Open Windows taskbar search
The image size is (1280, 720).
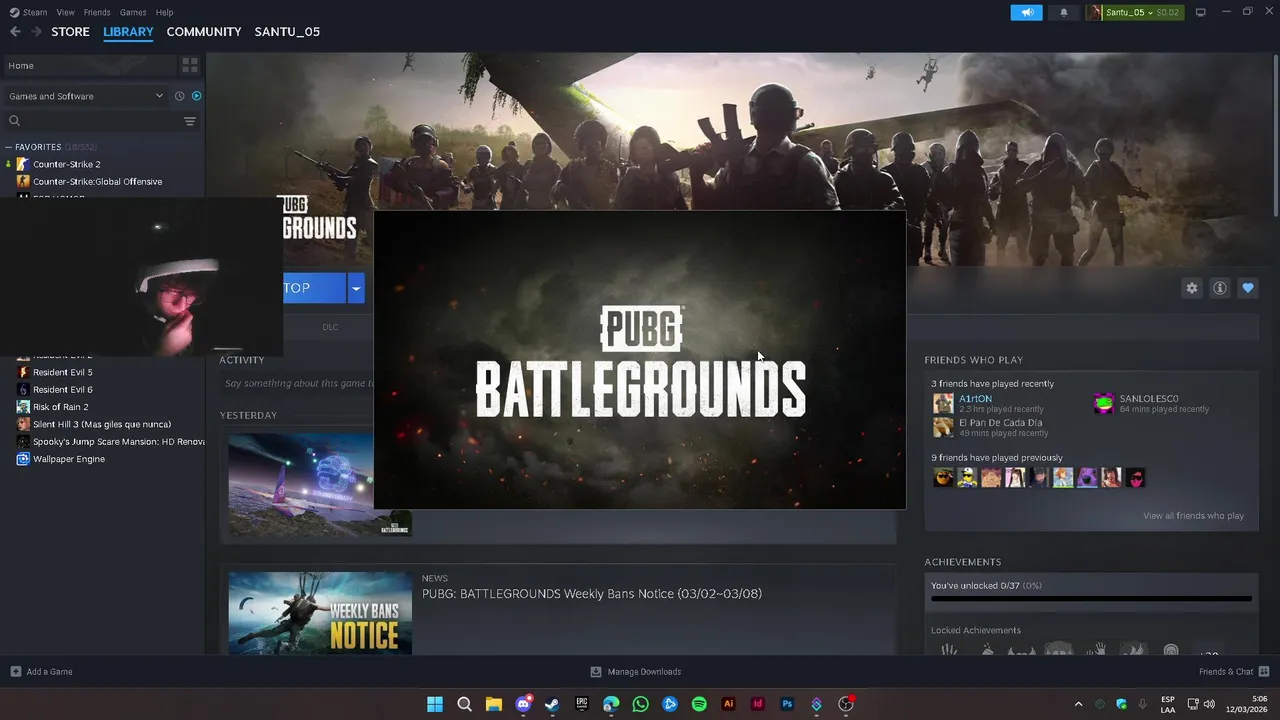[464, 704]
